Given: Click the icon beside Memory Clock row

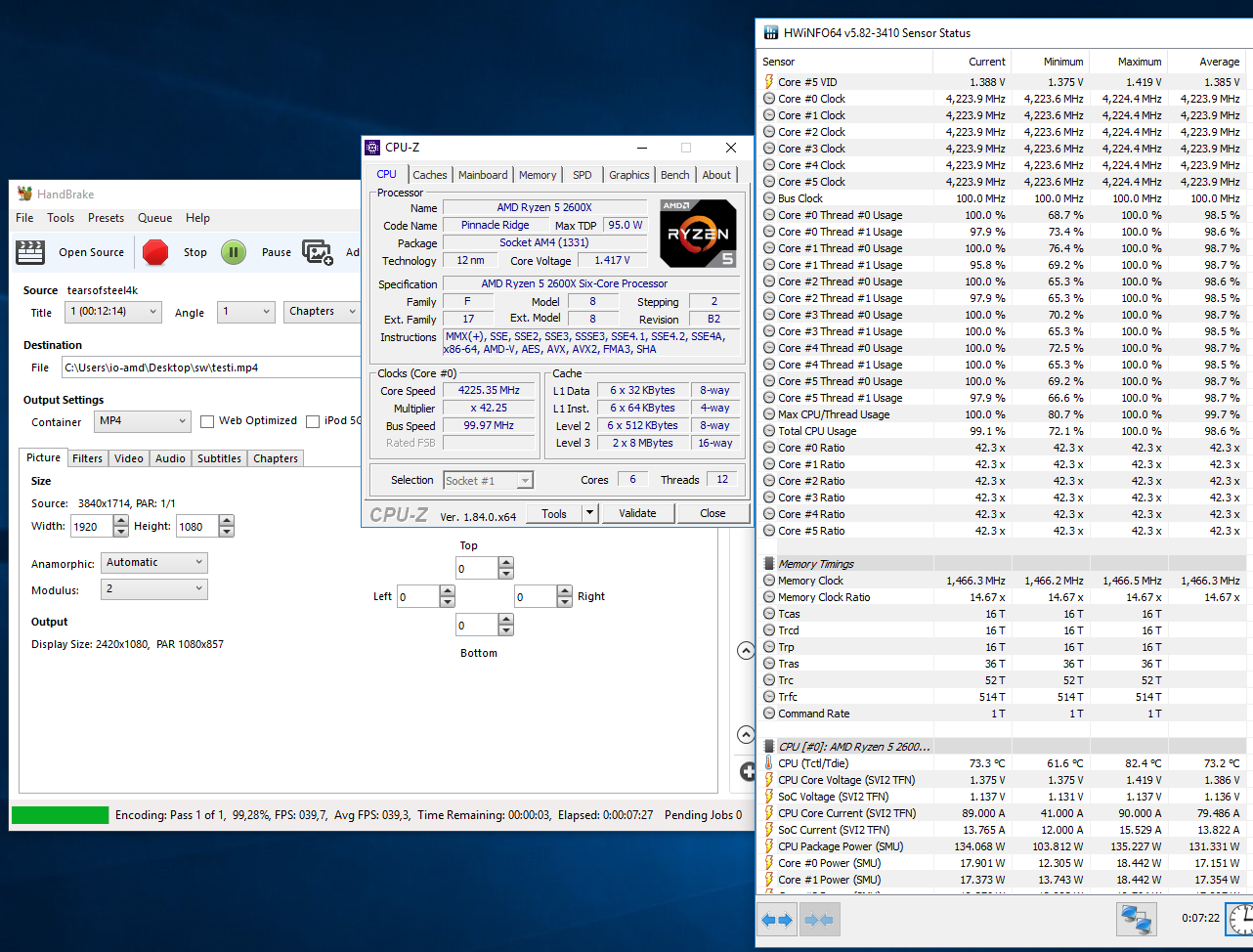Looking at the screenshot, I should [769, 581].
